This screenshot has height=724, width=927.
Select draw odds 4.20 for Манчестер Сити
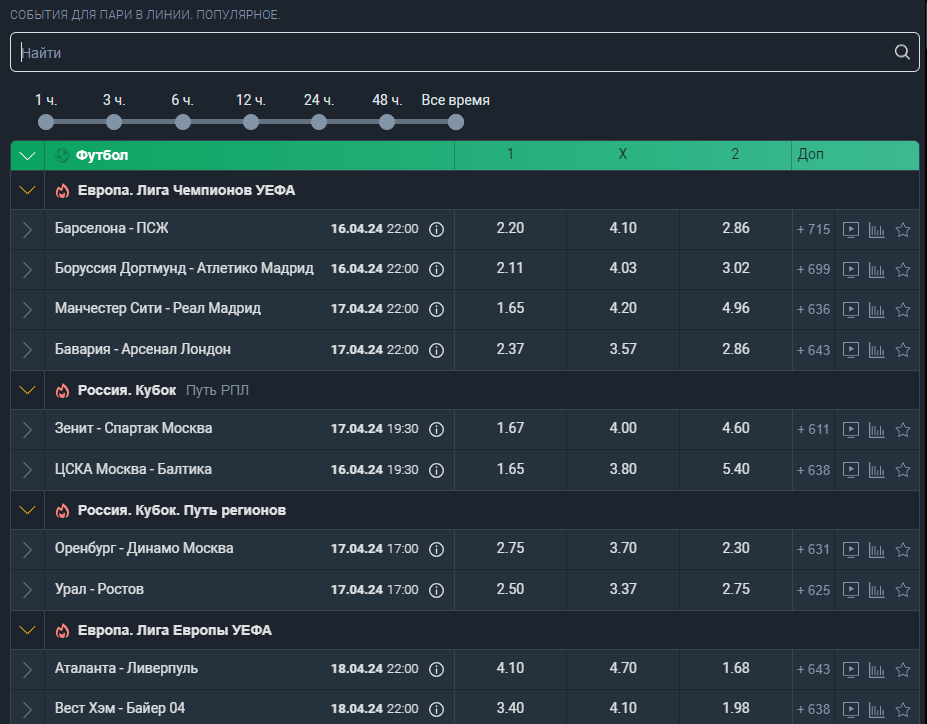coord(623,309)
